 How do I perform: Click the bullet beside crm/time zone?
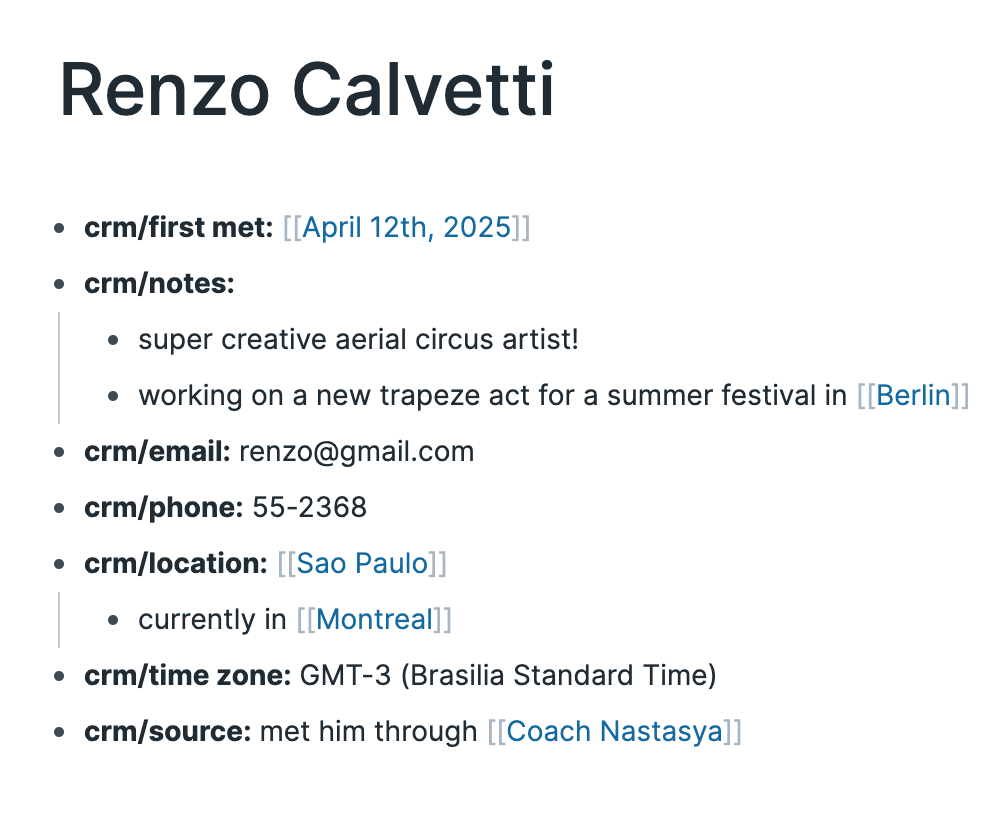point(59,676)
